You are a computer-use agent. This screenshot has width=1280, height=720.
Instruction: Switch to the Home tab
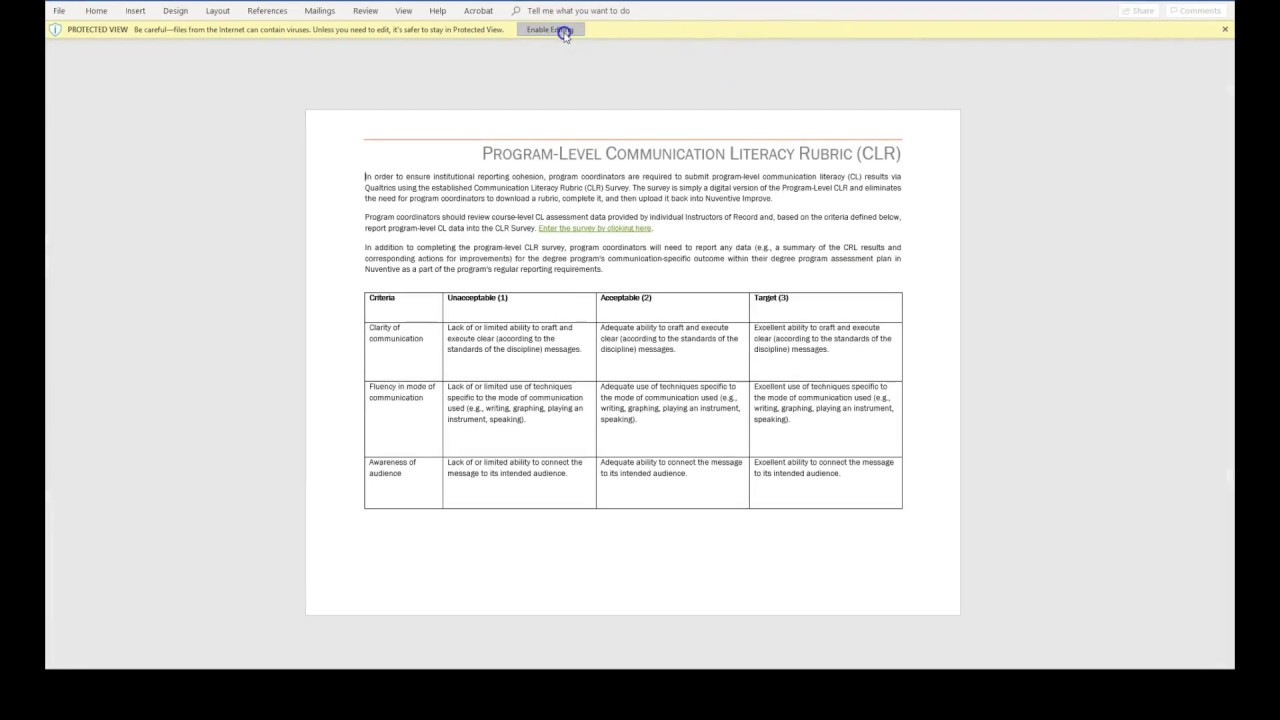click(x=96, y=11)
